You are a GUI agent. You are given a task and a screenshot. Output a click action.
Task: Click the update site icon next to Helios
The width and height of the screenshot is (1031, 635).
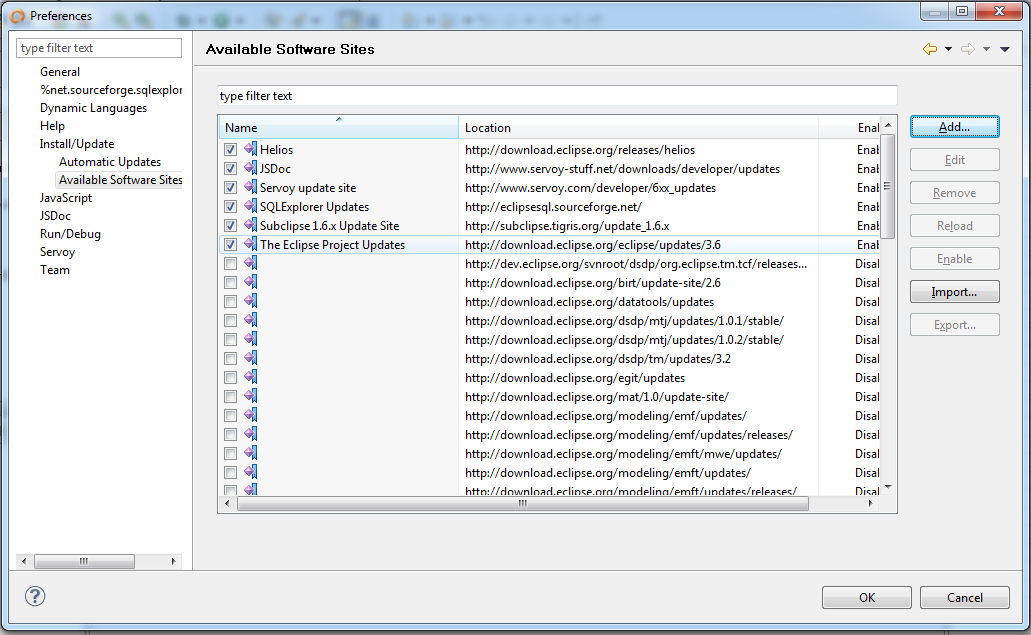point(251,149)
